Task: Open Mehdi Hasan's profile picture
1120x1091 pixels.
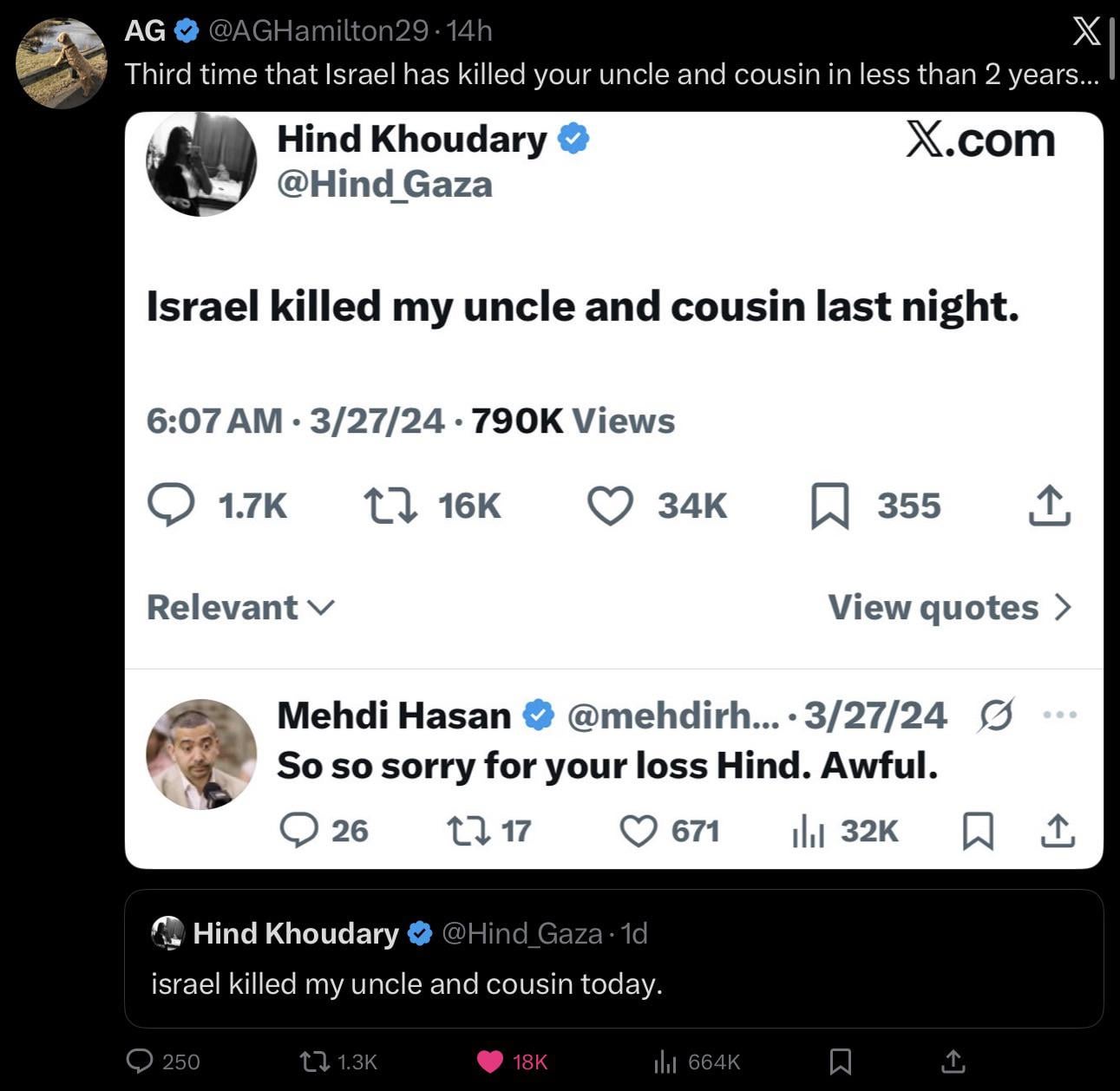Action: 201,754
